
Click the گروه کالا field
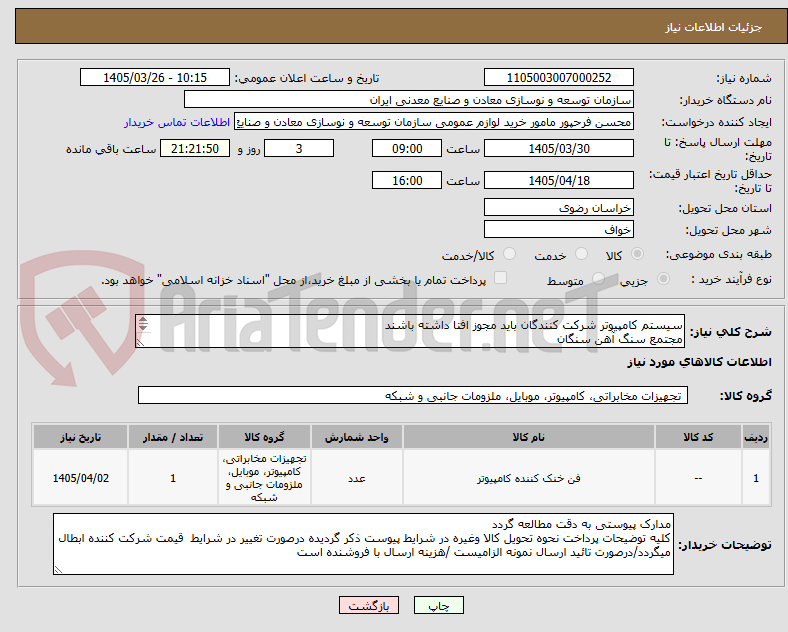(x=413, y=395)
